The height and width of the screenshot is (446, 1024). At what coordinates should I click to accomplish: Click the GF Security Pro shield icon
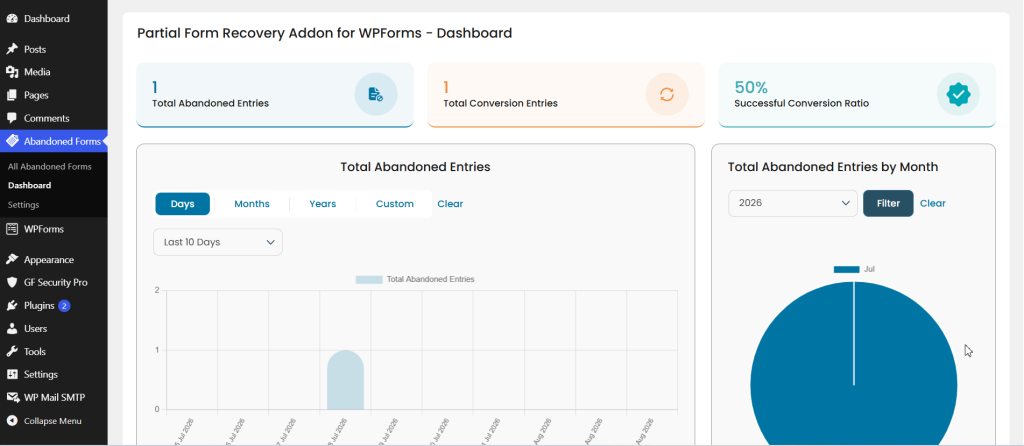point(12,283)
